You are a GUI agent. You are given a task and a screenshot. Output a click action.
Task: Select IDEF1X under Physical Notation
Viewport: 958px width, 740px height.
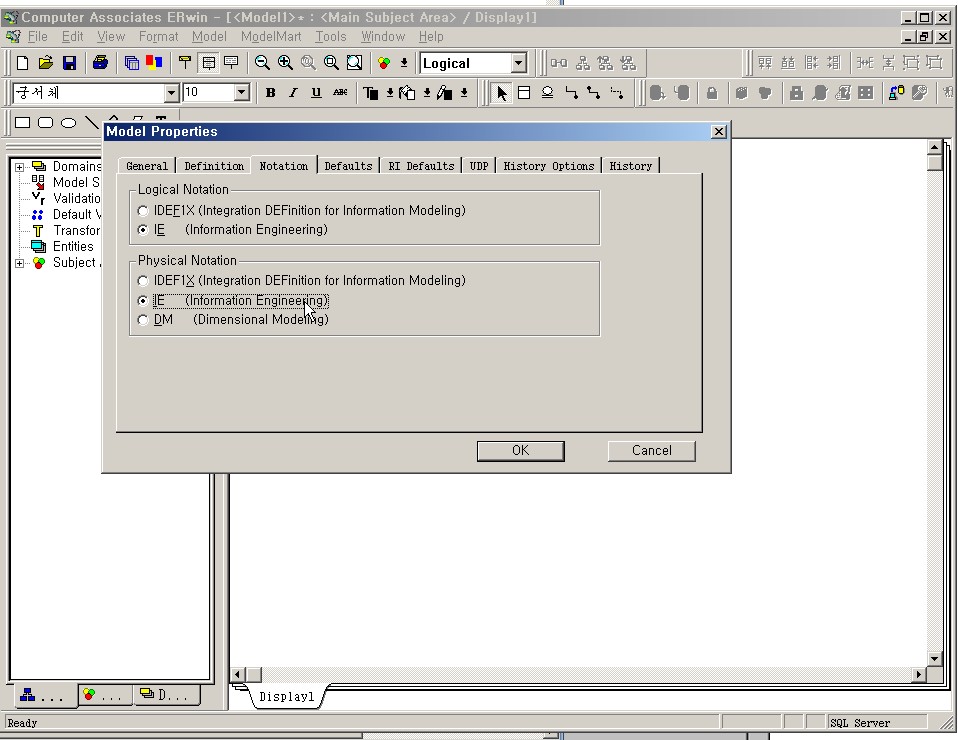143,281
